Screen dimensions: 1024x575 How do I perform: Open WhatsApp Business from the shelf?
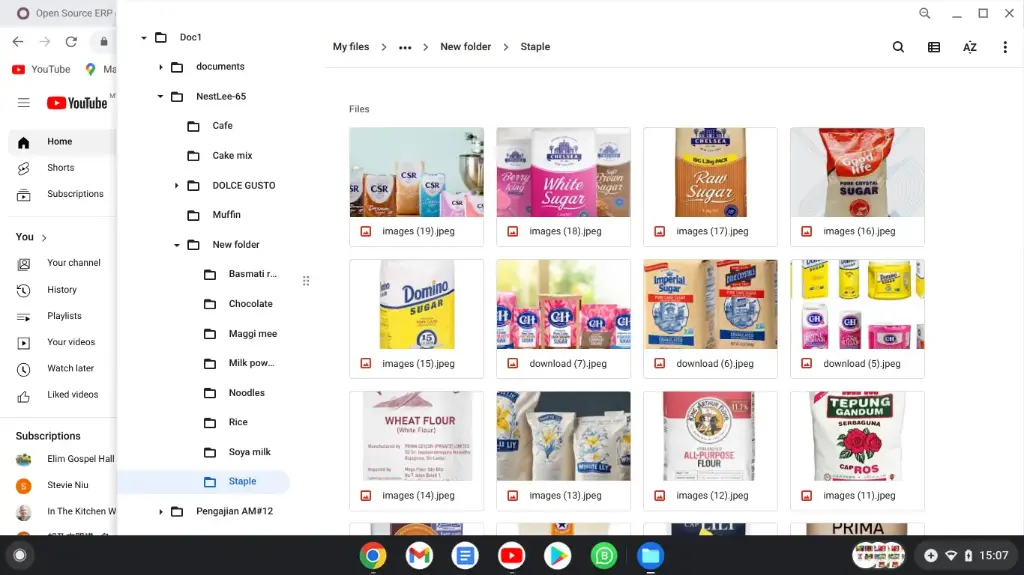(604, 555)
